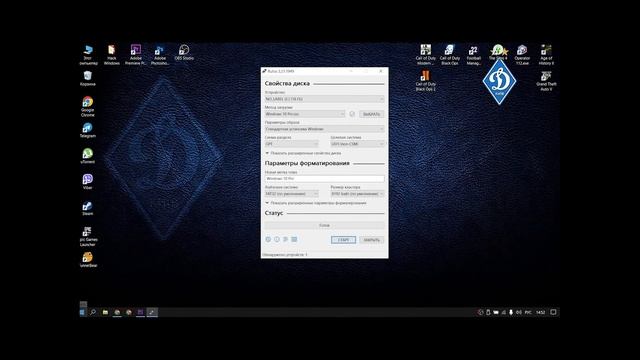
Task: Click the Новая метка тома input field
Action: (x=324, y=179)
